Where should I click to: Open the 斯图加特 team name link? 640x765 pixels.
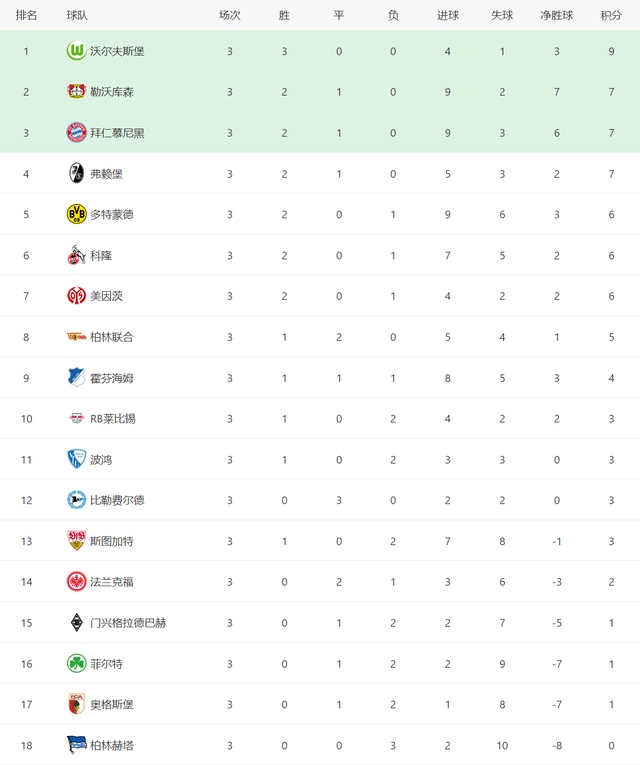(112, 541)
